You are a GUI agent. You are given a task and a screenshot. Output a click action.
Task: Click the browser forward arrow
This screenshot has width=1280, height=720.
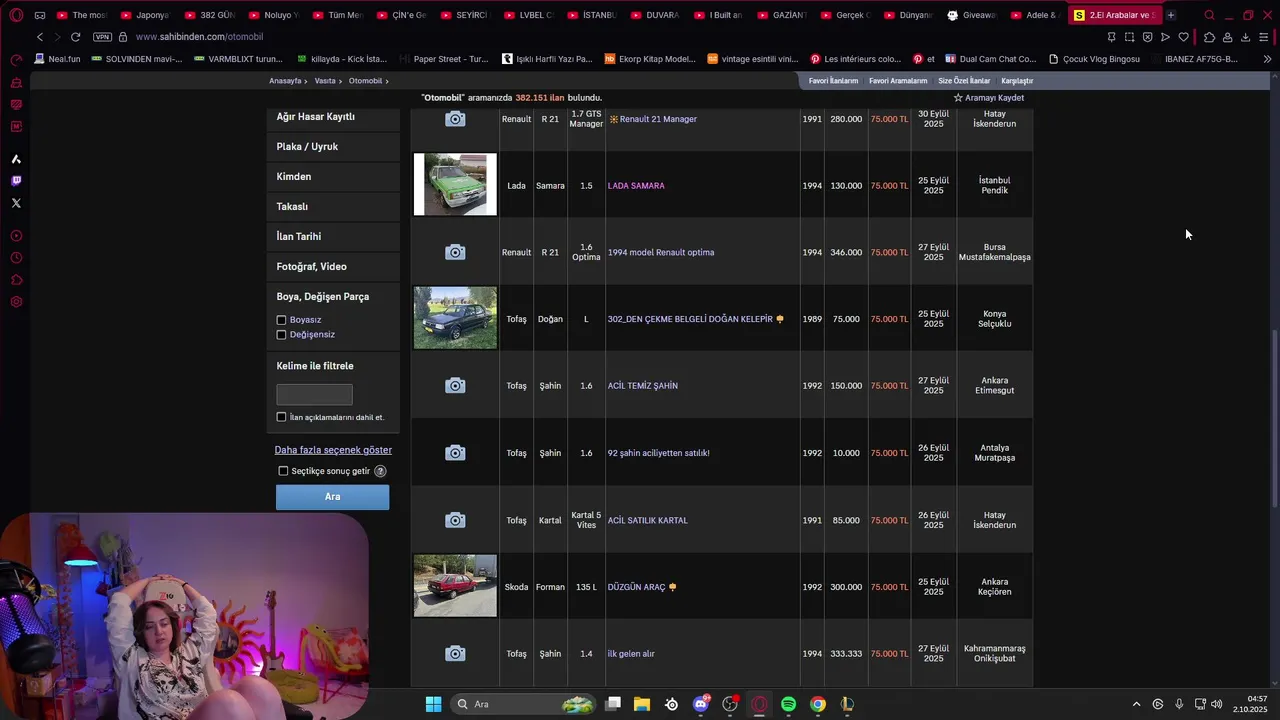[x=57, y=37]
